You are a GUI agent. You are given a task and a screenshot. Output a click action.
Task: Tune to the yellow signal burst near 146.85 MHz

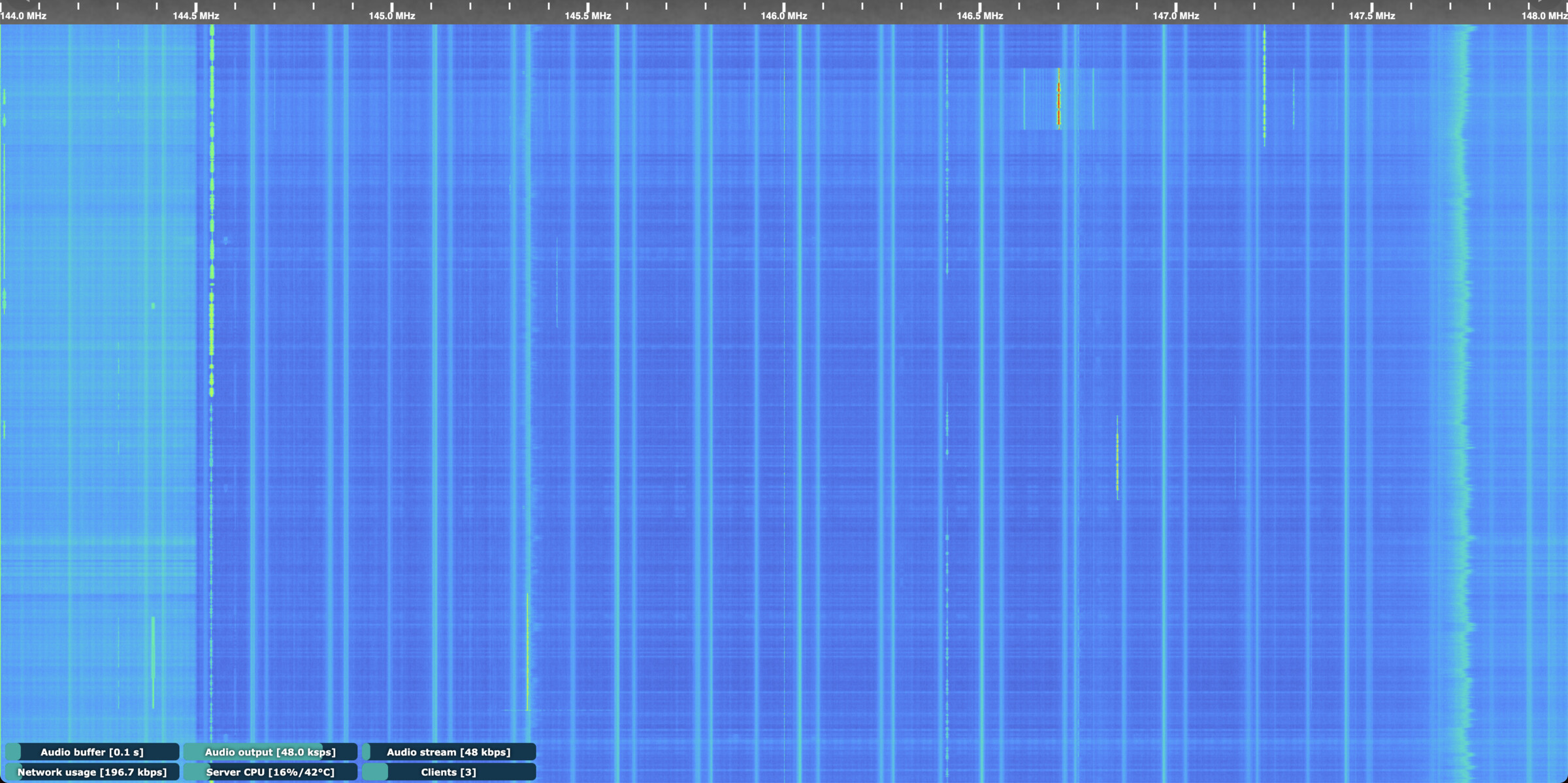(1117, 457)
